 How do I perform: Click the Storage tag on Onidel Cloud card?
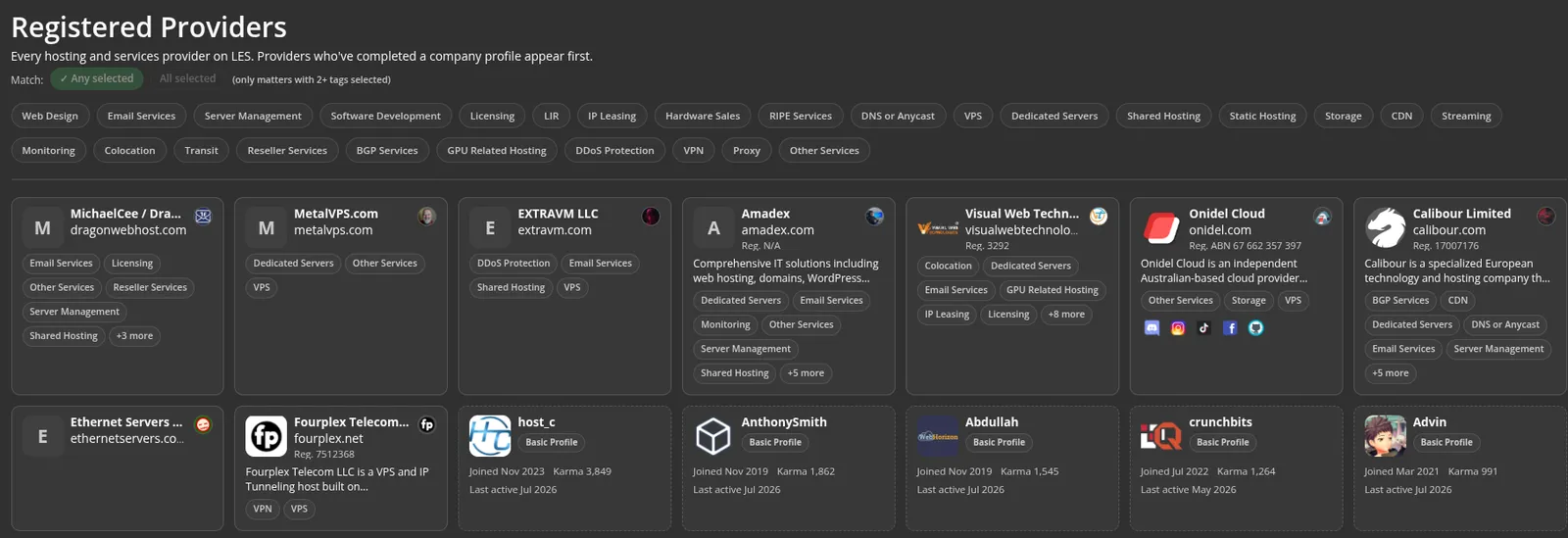[x=1249, y=301]
